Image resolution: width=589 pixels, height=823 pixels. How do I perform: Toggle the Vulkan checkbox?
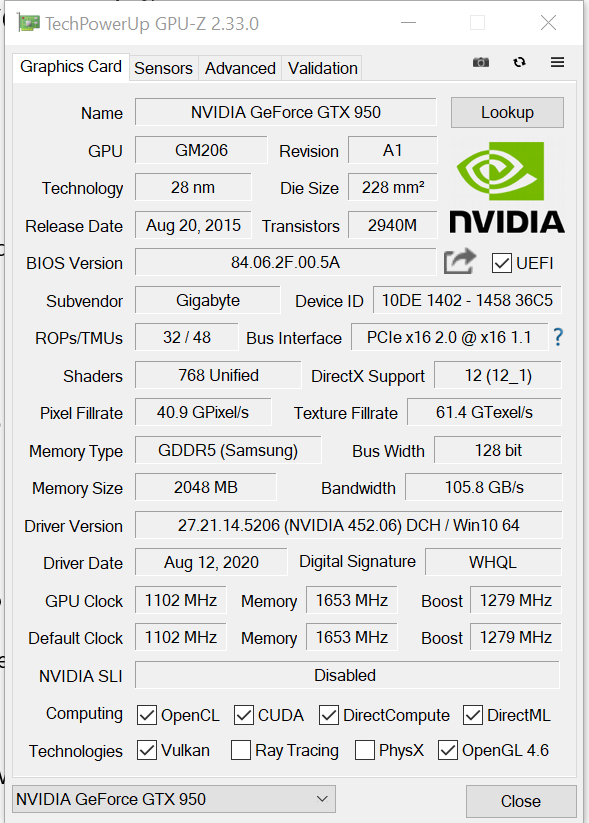[x=147, y=750]
